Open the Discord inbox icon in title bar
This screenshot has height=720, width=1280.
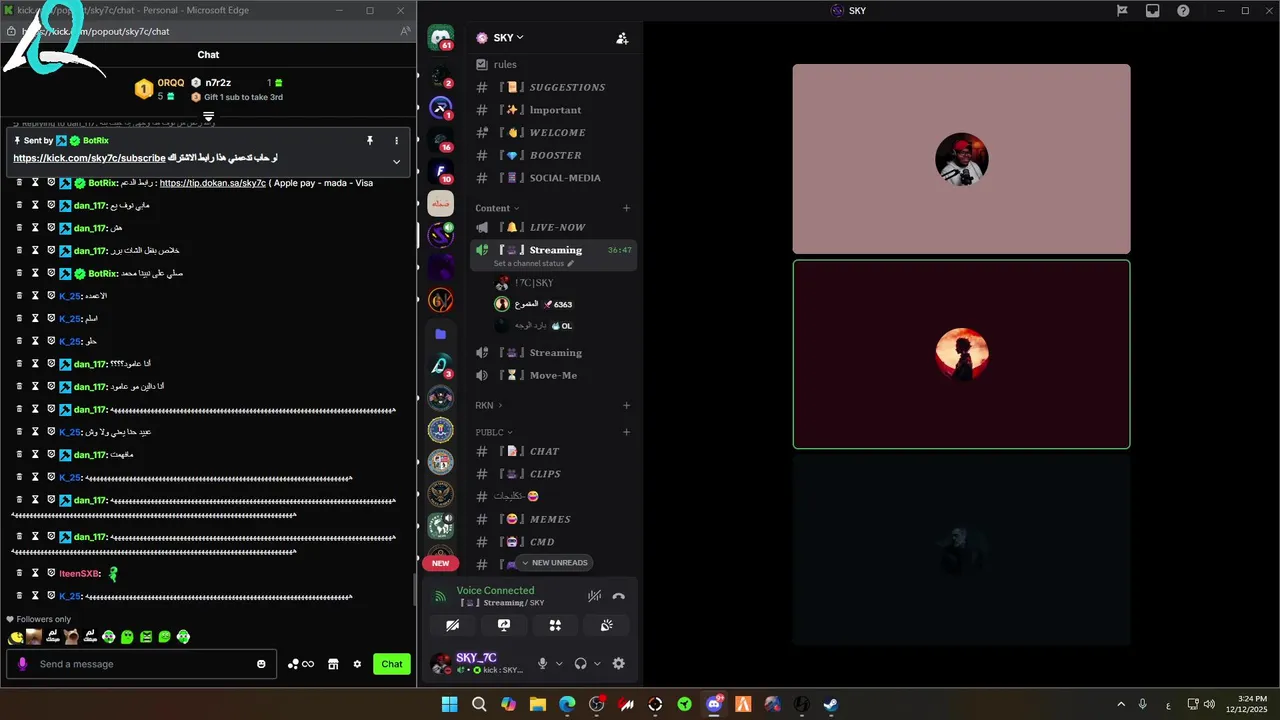pos(1152,11)
